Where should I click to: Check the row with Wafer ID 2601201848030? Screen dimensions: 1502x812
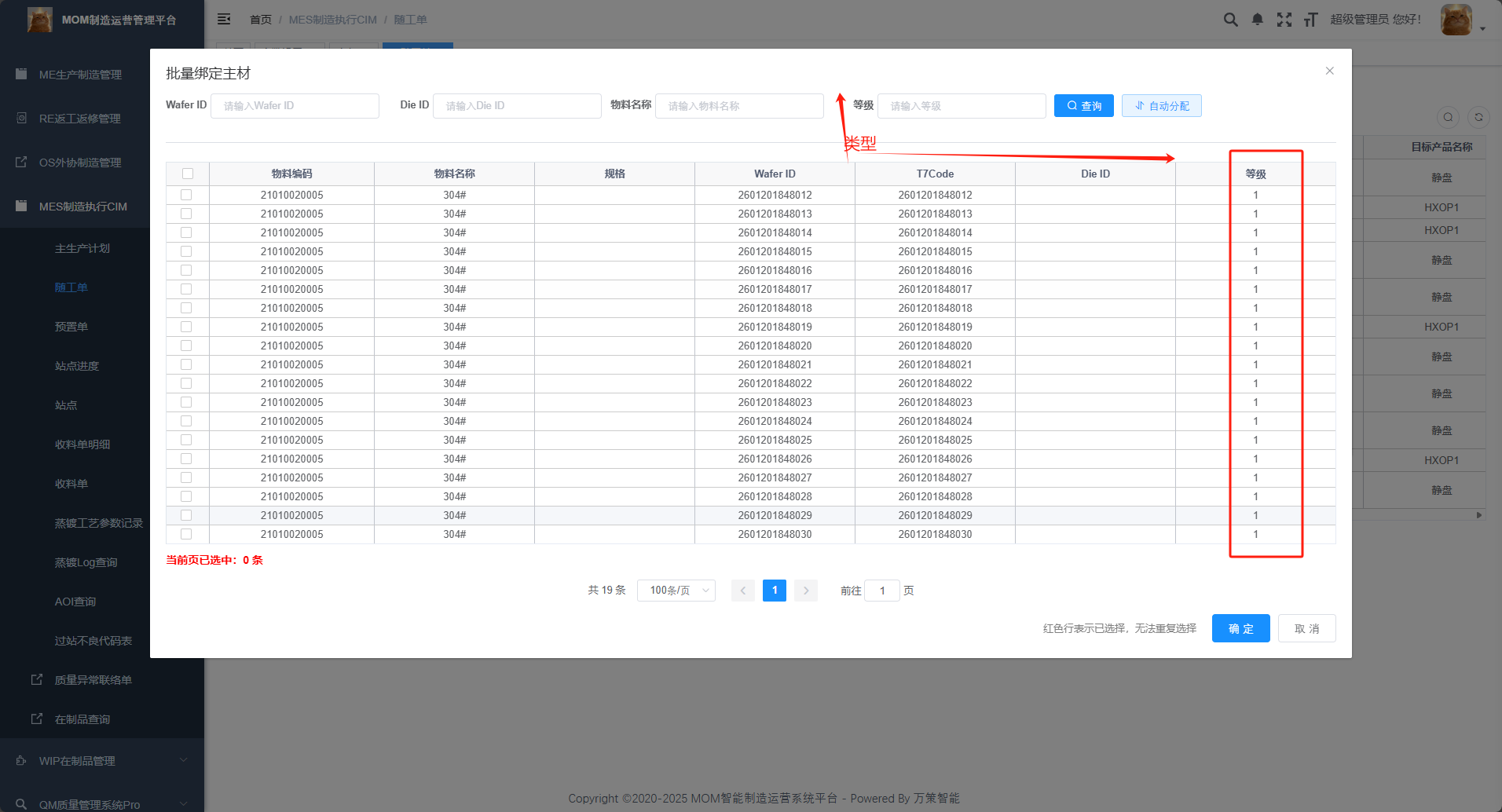pos(186,534)
